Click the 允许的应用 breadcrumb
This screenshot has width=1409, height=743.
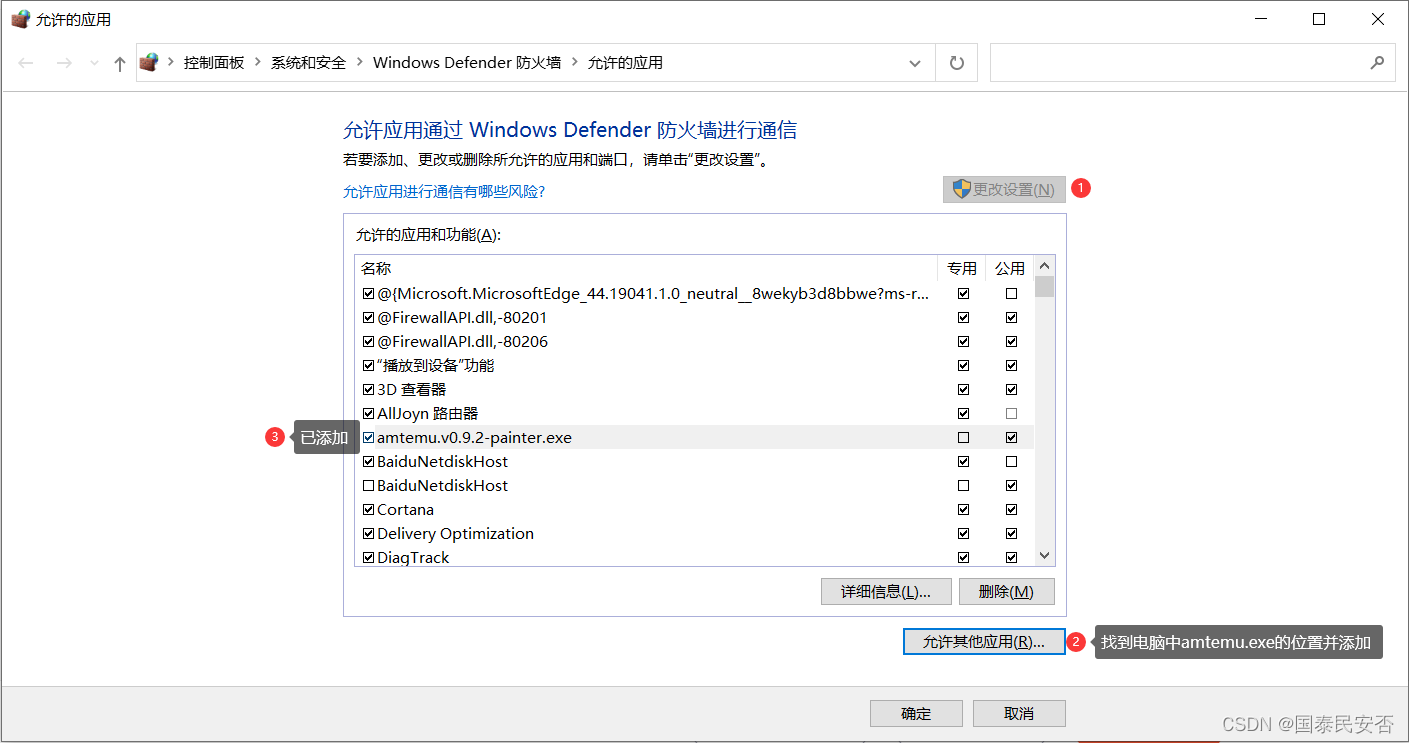click(625, 62)
